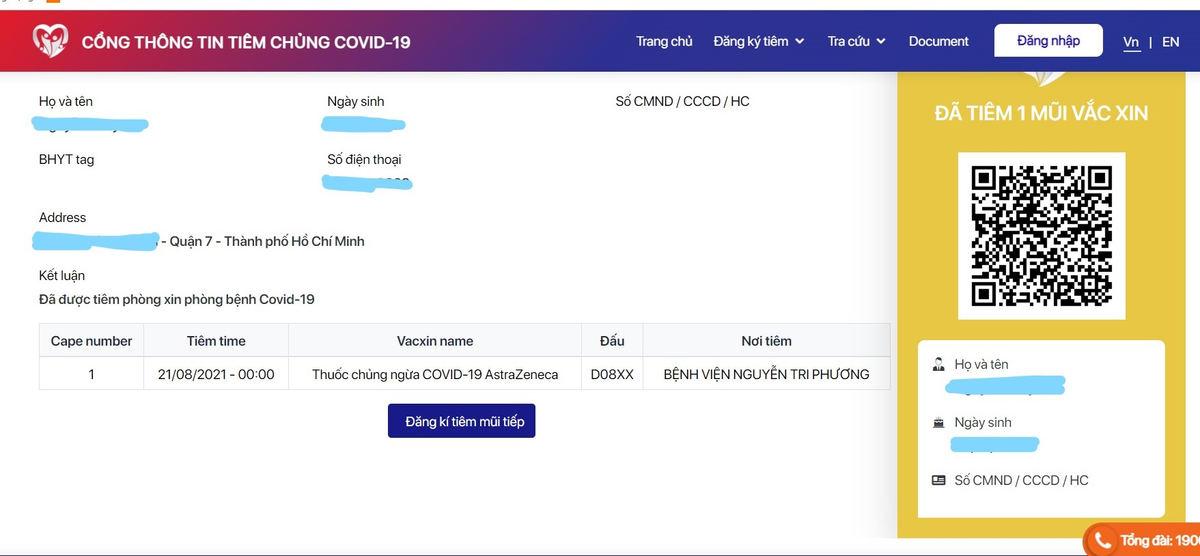Click the Tổng đài hotline button
This screenshot has height=556, width=1200.
tap(1150, 541)
